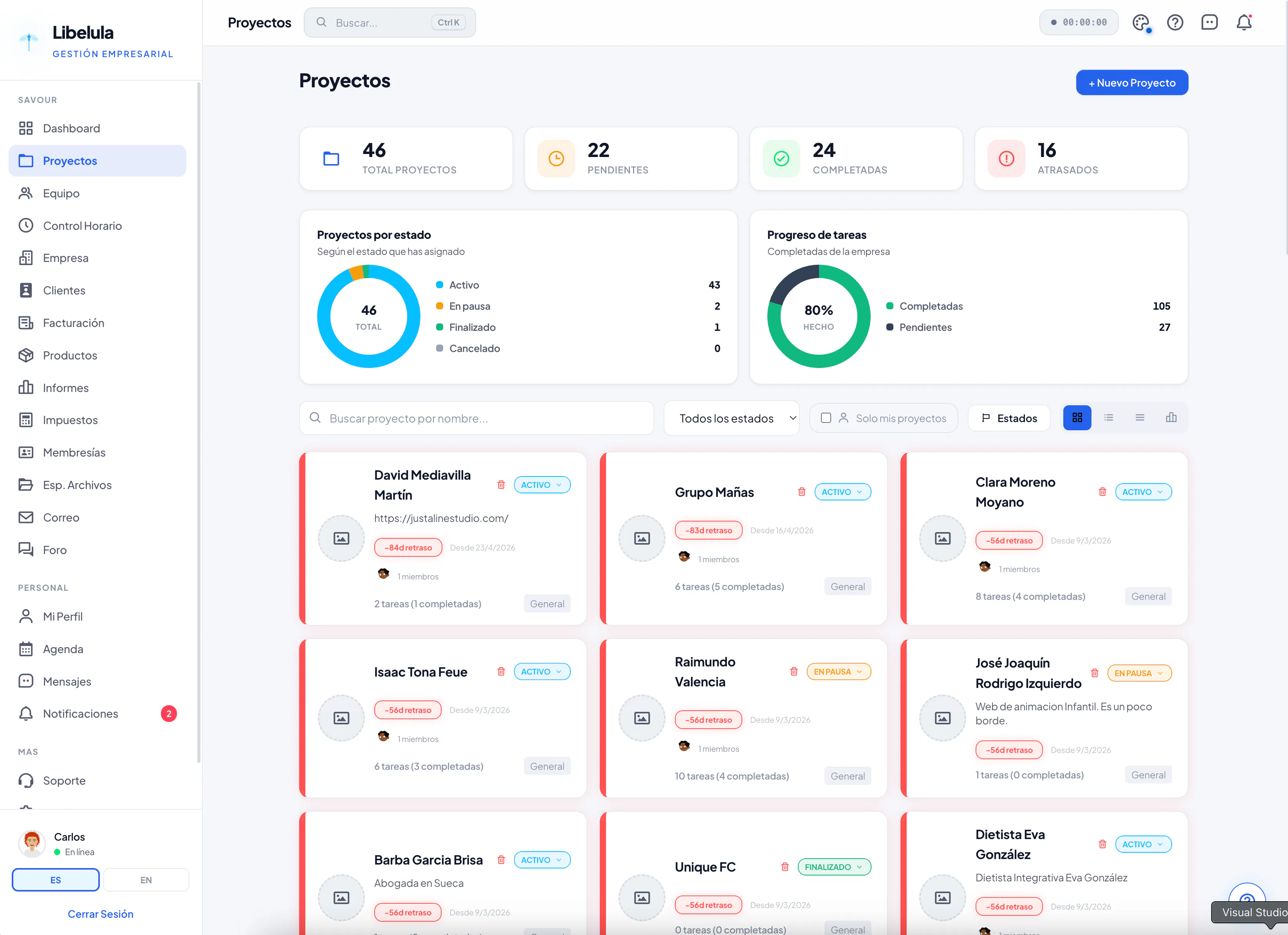Open EN PAUSA dropdown for Raimundo Valencia
The height and width of the screenshot is (935, 1288).
tap(838, 671)
